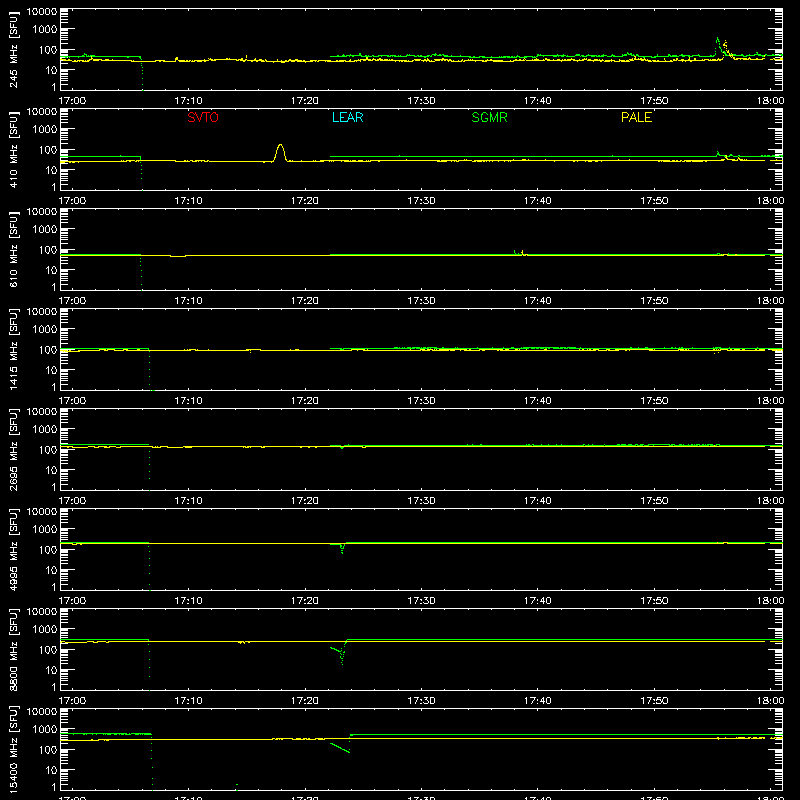
Task: Click the 17:20 tick label under the 610 MHz panel
Action: (305, 301)
